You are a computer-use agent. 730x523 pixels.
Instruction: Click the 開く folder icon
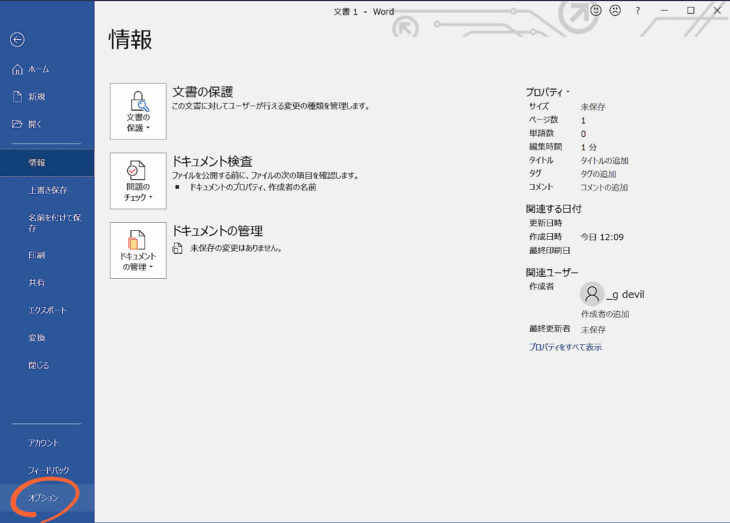click(17, 124)
